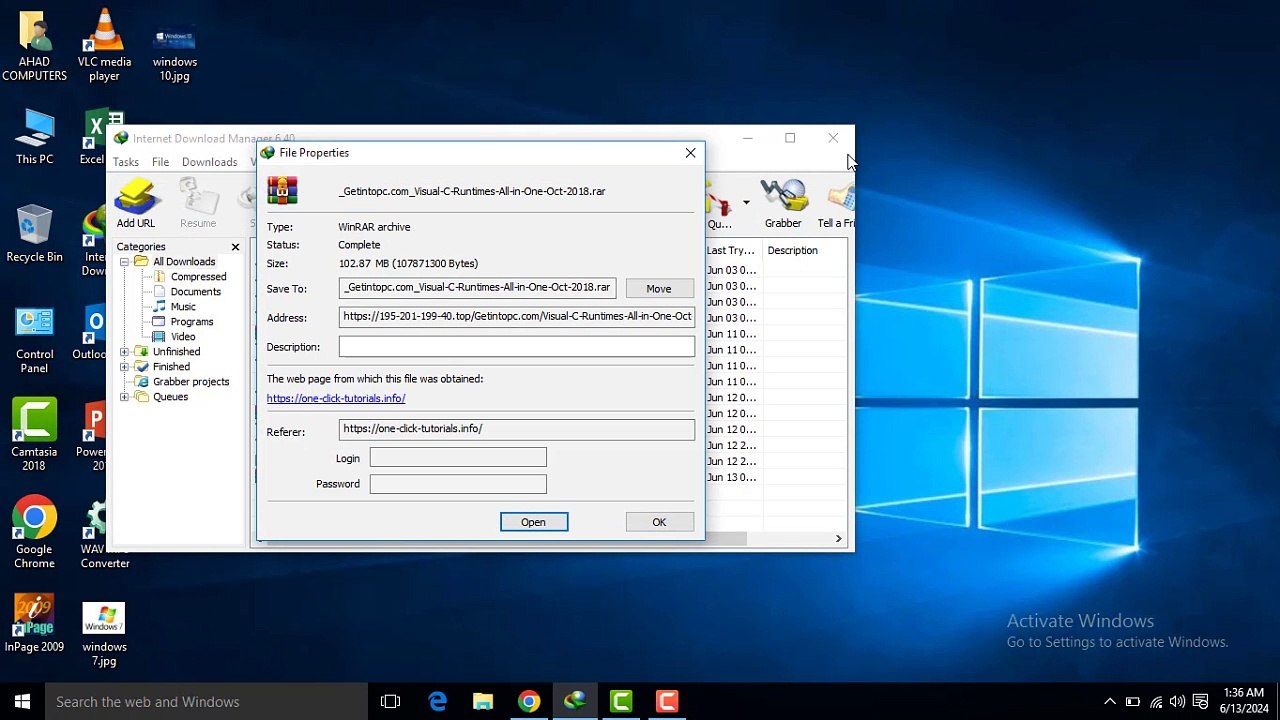Select the windows 7.jpg desktop file
Image resolution: width=1280 pixels, height=720 pixels.
(x=104, y=634)
